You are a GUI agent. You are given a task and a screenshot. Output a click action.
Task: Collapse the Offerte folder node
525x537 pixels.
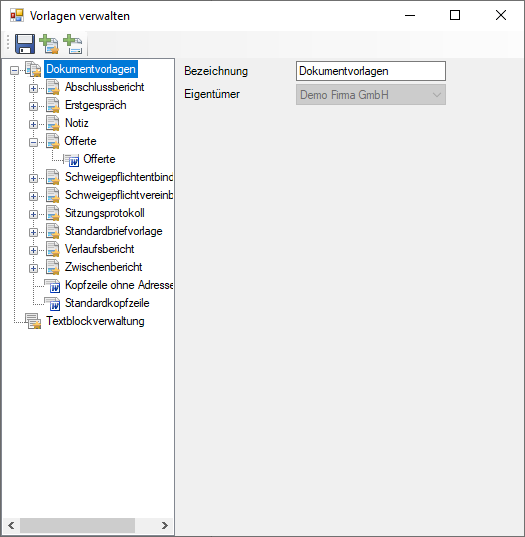tap(33, 142)
